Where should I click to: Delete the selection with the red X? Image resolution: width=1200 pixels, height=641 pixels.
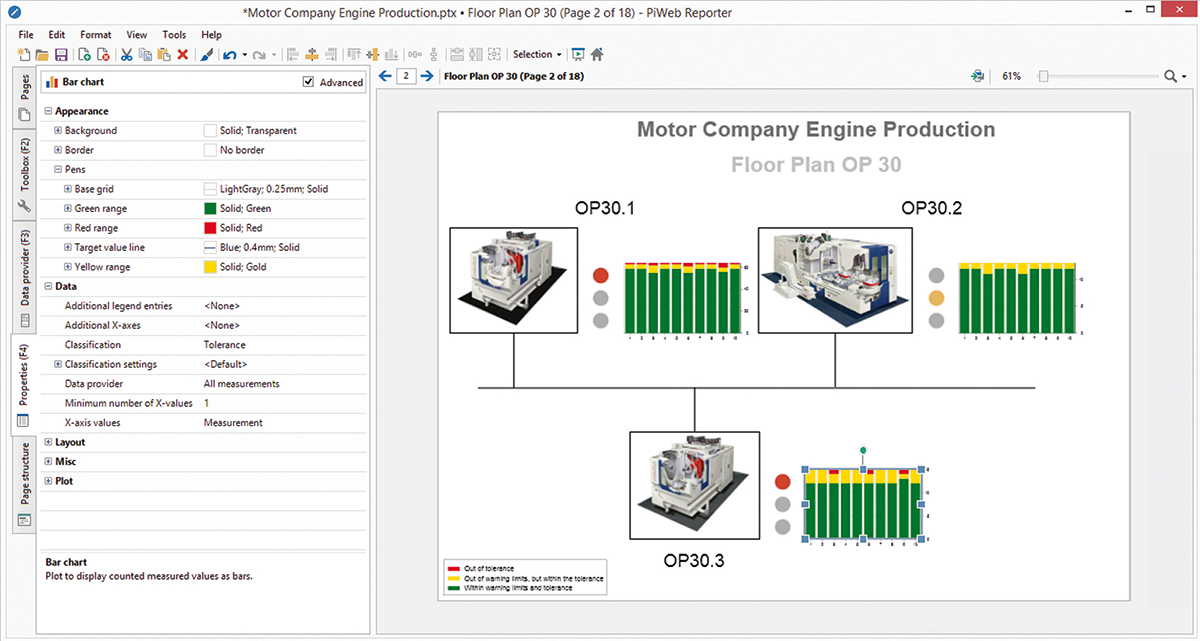[183, 55]
